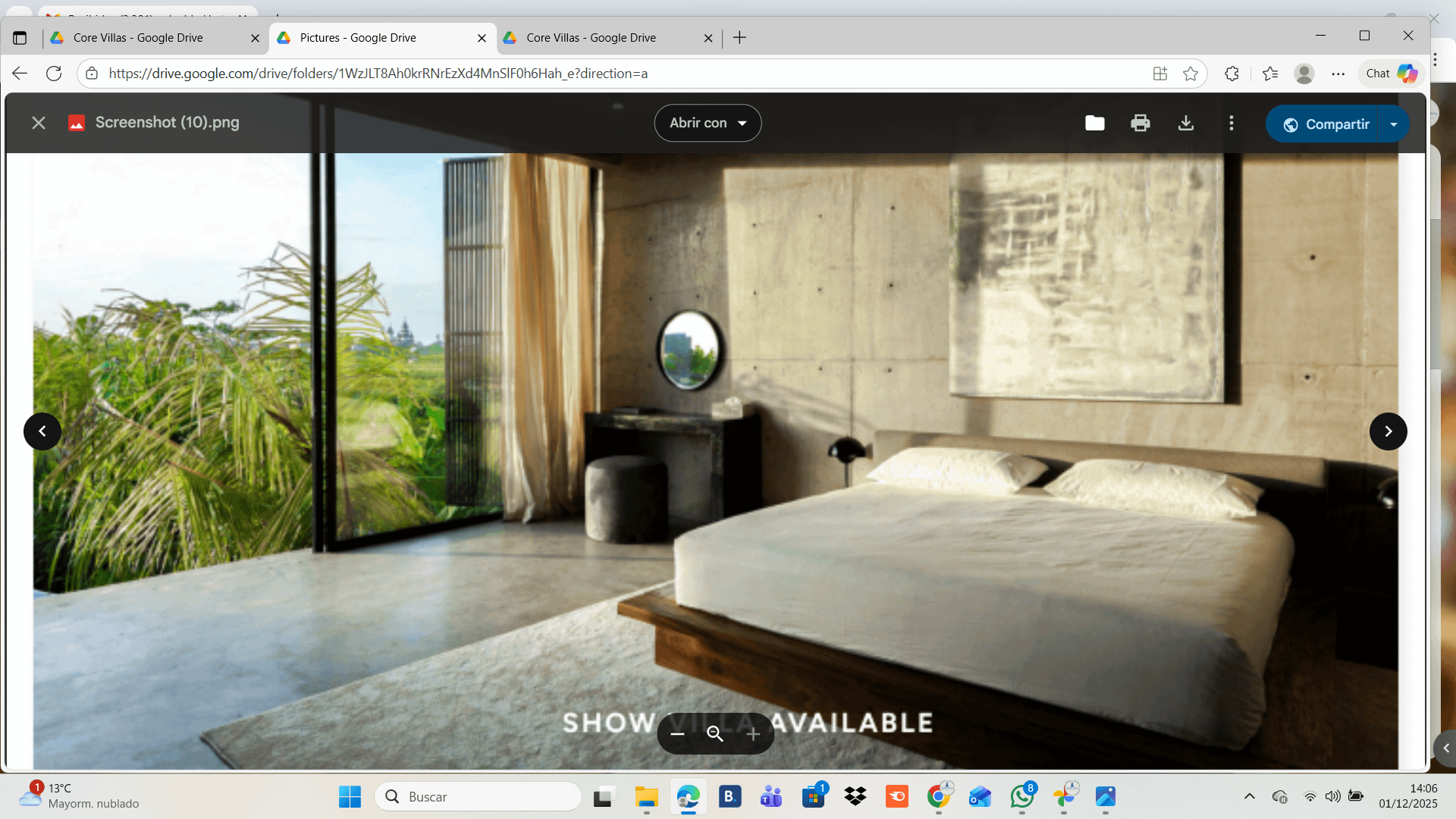Viewport: 1456px width, 819px height.
Task: Click the Compartir share button
Action: point(1326,124)
